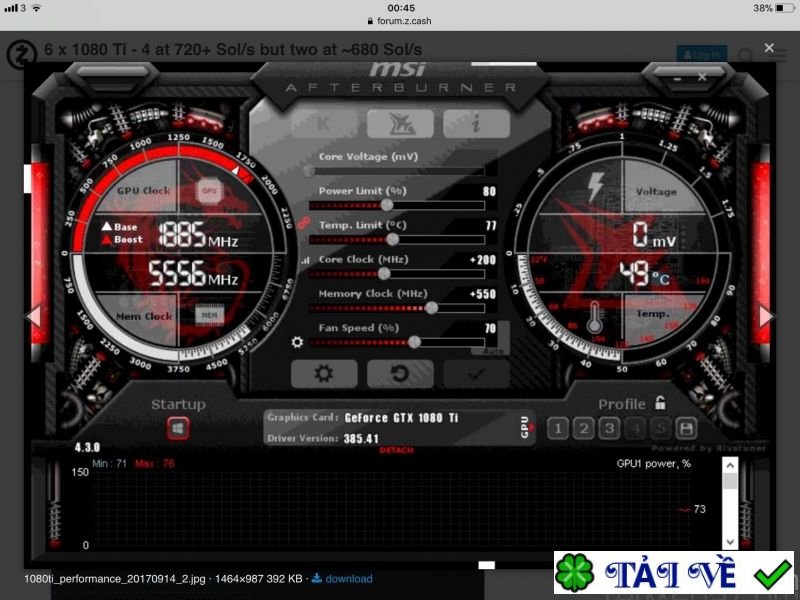This screenshot has height=600, width=800.
Task: Apply settings with checkmark button
Action: click(476, 373)
